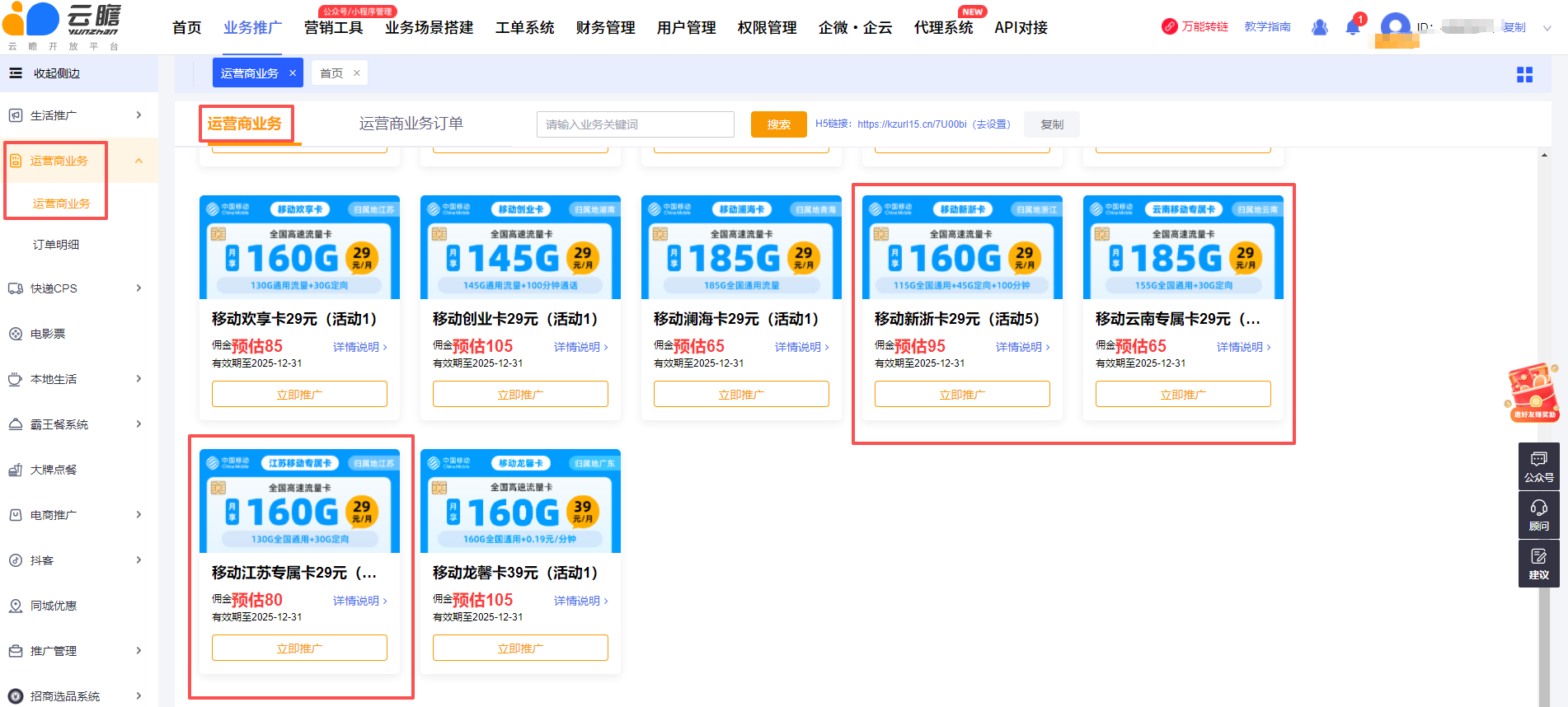
Task: Click the business keyword search field
Action: [x=635, y=124]
